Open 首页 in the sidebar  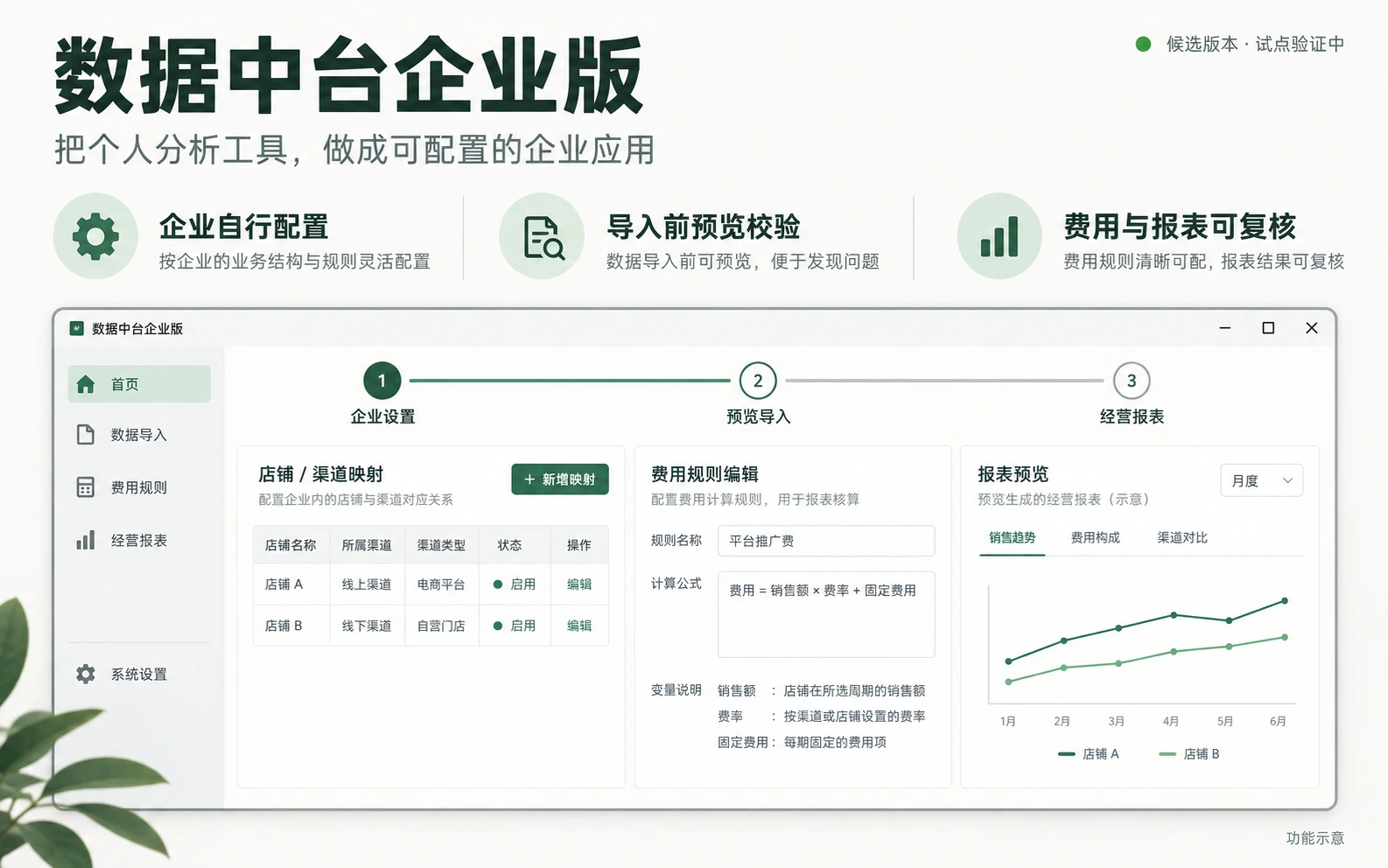tap(139, 384)
